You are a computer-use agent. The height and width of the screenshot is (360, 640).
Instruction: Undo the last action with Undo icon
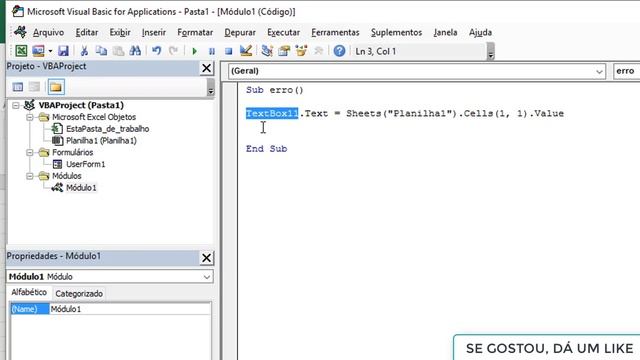pos(157,51)
